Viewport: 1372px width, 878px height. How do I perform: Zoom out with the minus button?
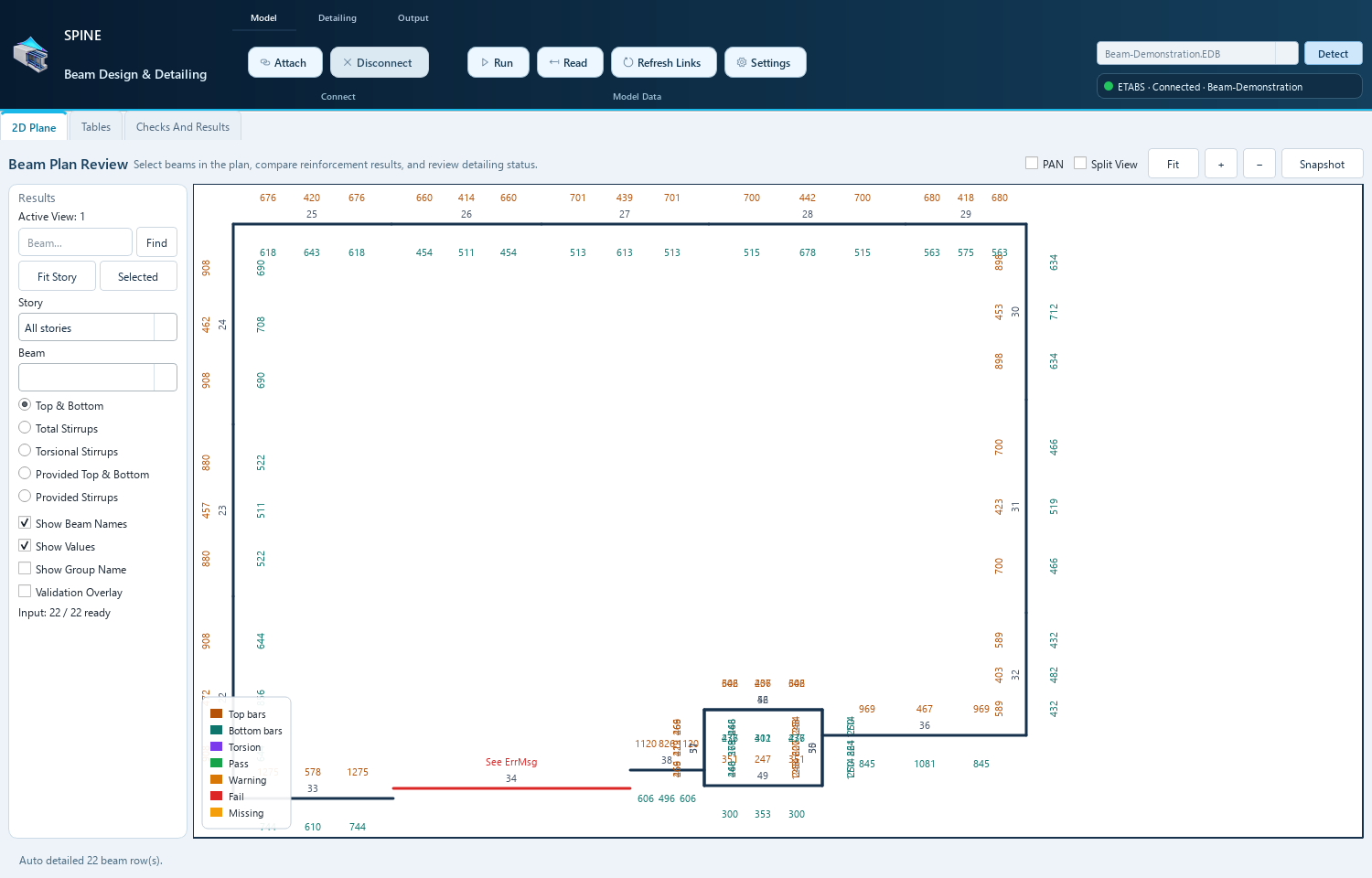(1259, 164)
